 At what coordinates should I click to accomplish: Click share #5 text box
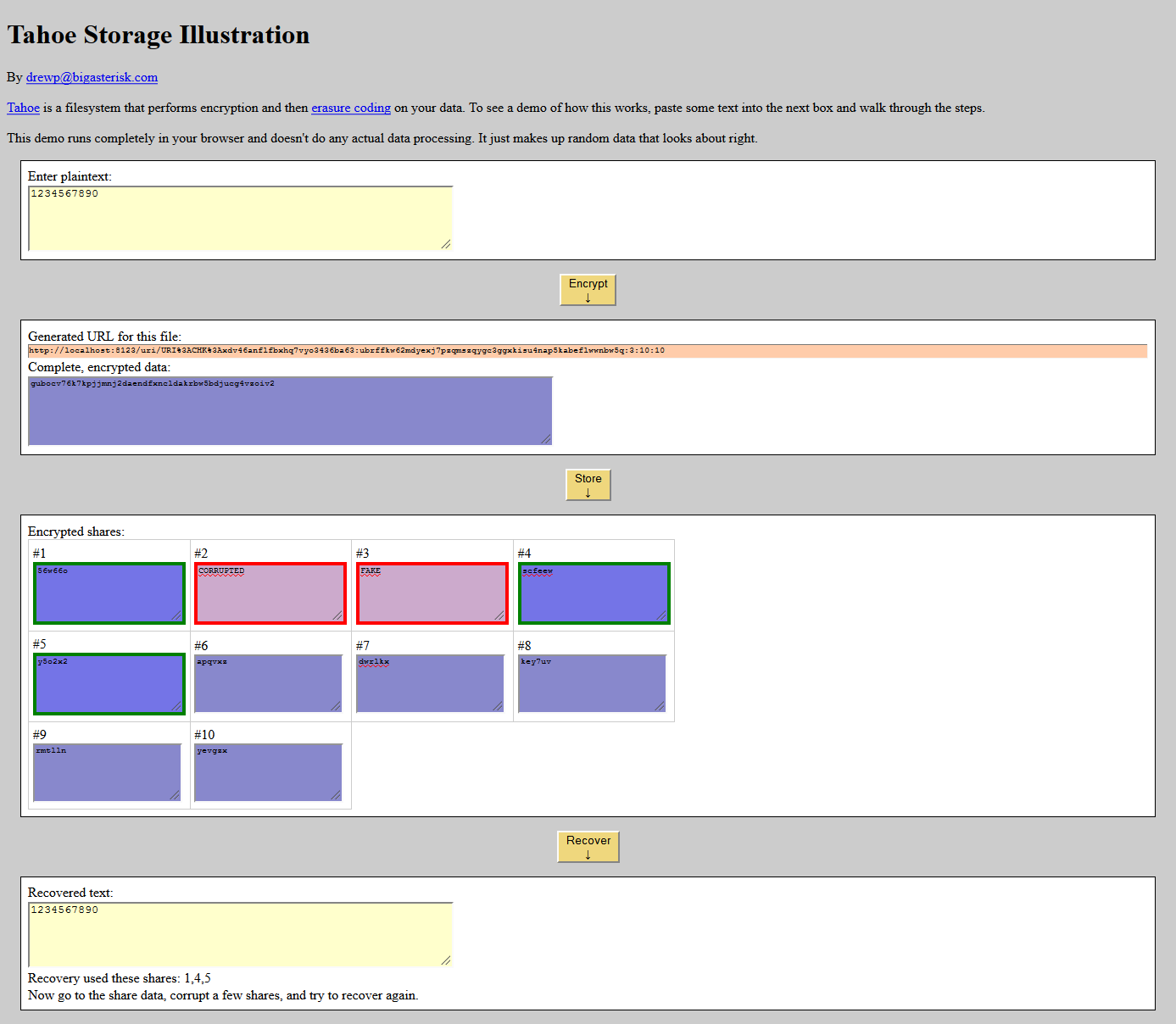tap(109, 684)
